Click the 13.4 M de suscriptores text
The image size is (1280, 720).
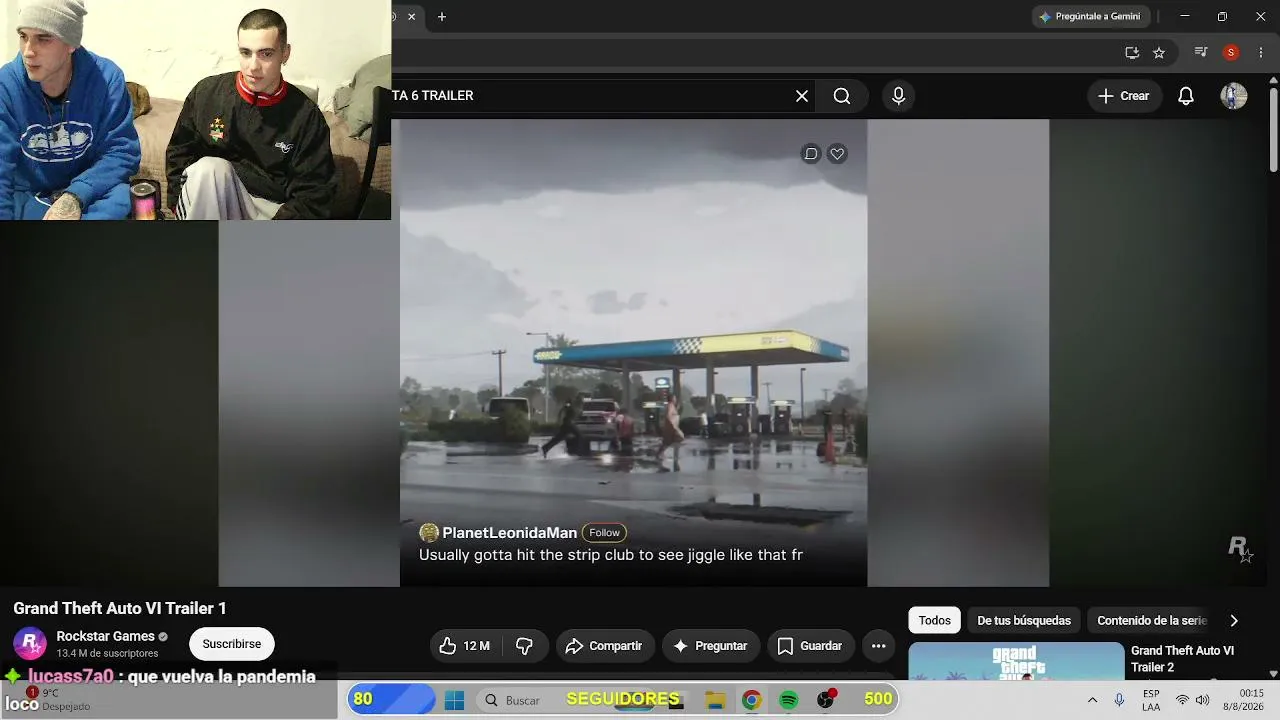[107, 653]
